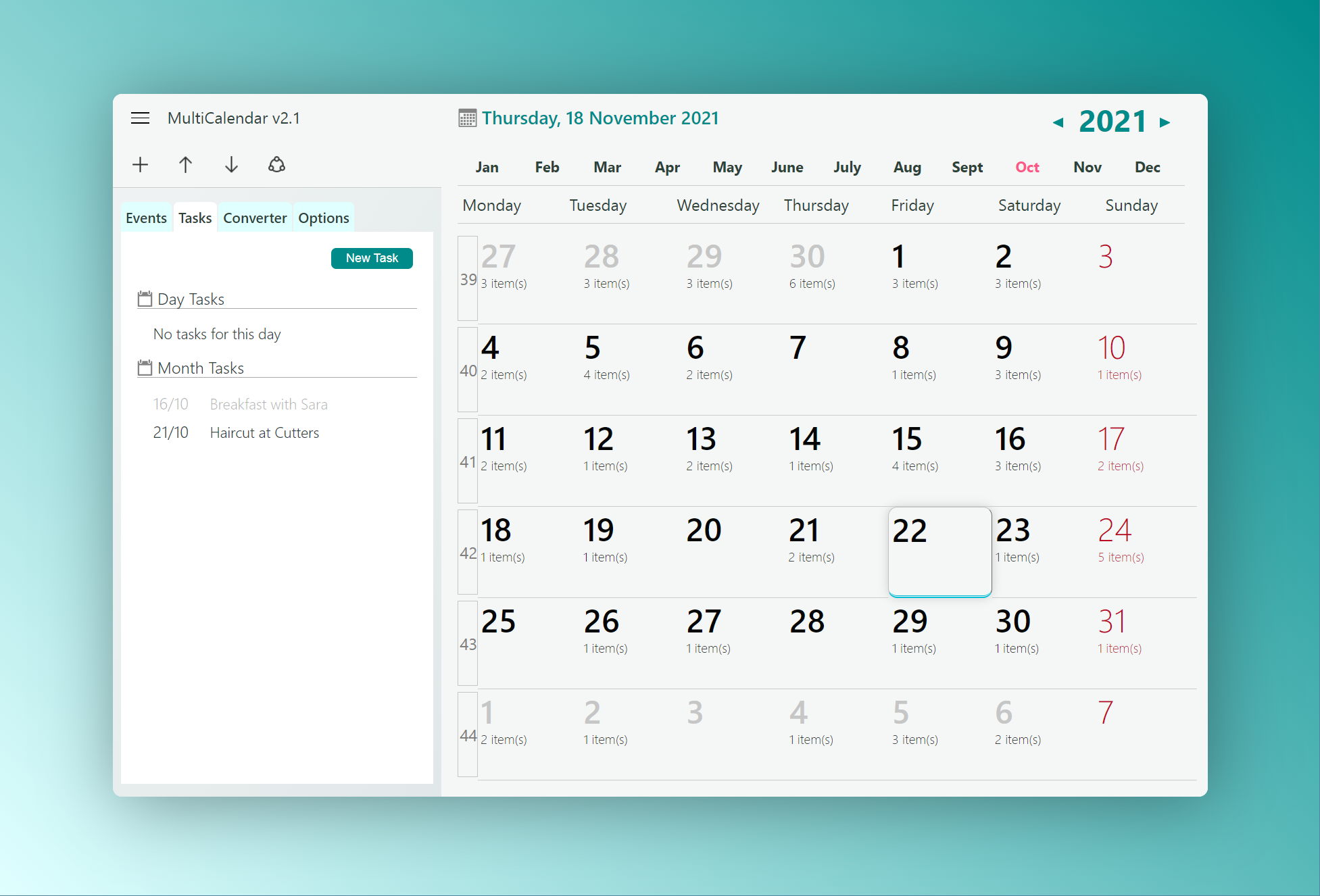
Task: Select the May month
Action: (727, 167)
